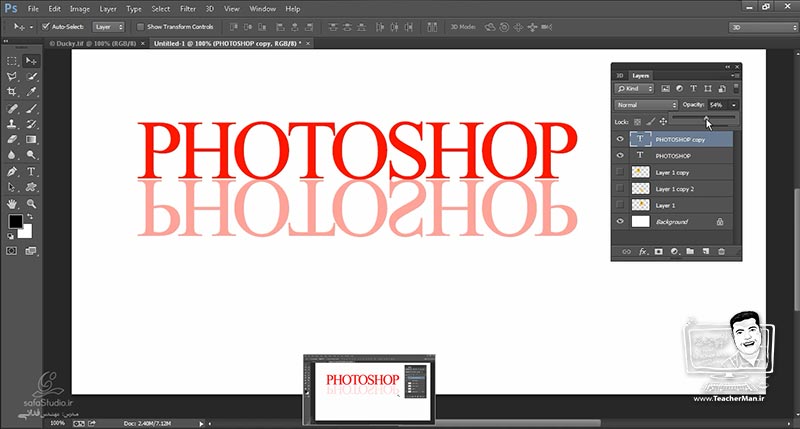Select the Dodge tool

pyautogui.click(x=31, y=155)
